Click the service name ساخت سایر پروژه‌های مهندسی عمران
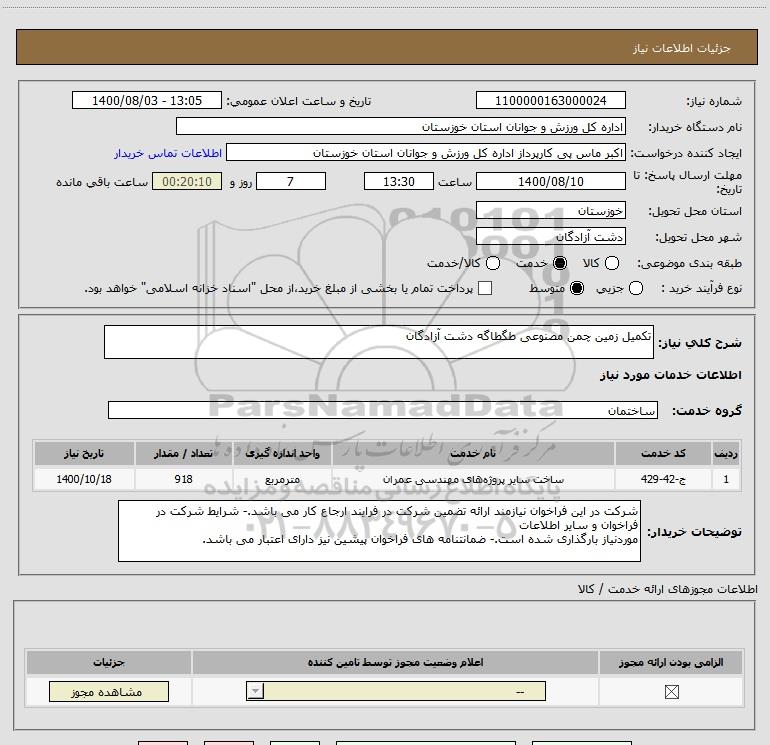This screenshot has width=770, height=745. [473, 479]
